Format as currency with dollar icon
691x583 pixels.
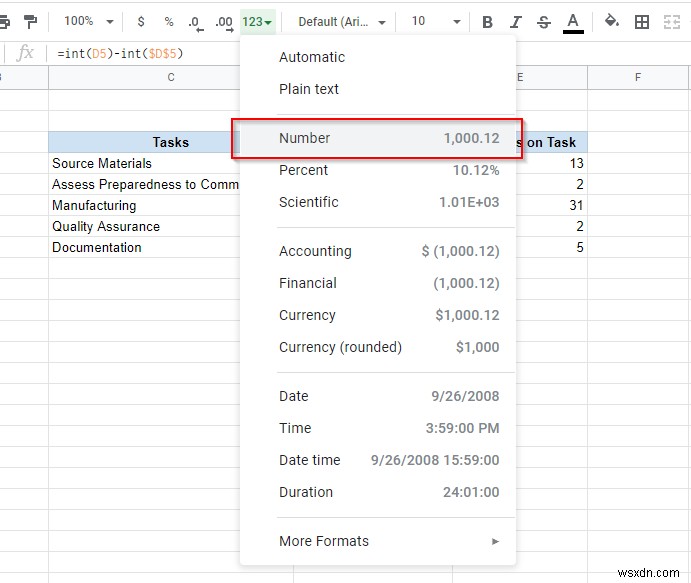pyautogui.click(x=141, y=21)
